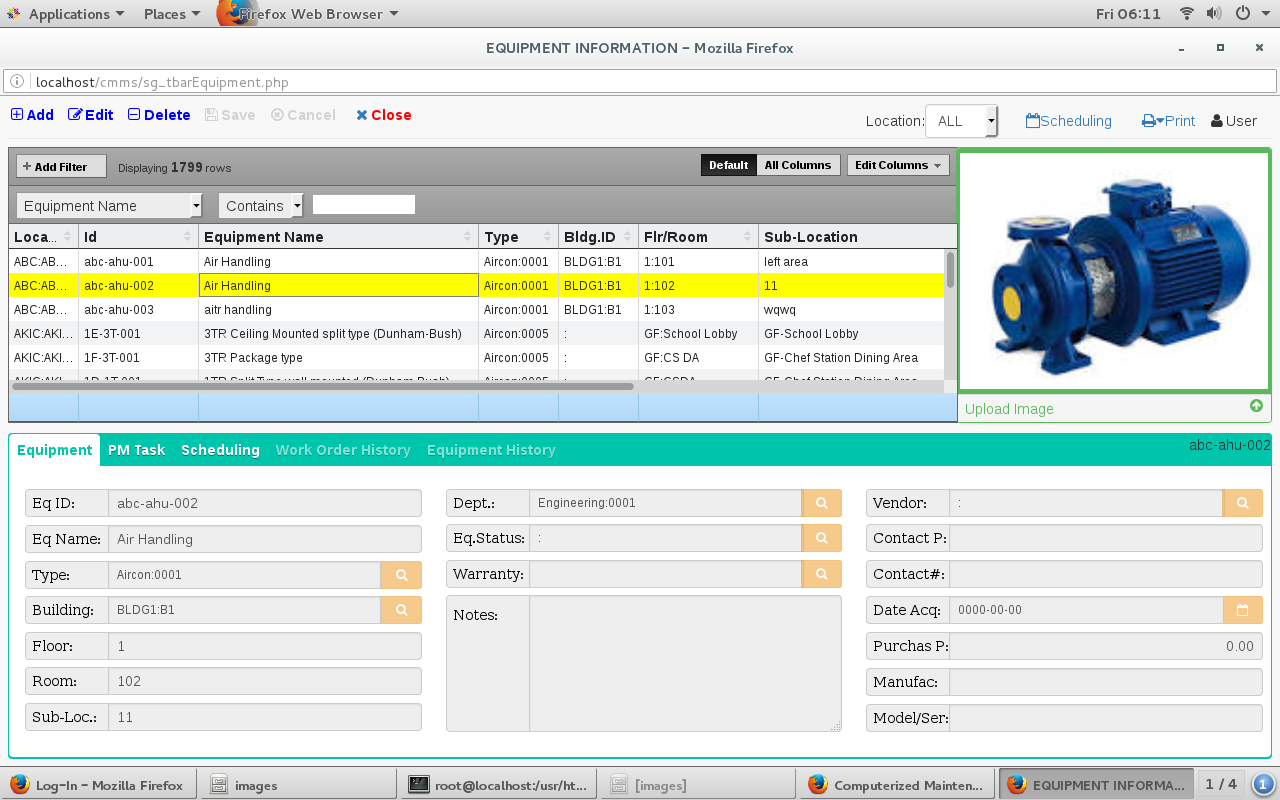Click search button beside Vendor field
This screenshot has height=800, width=1280.
[1242, 503]
